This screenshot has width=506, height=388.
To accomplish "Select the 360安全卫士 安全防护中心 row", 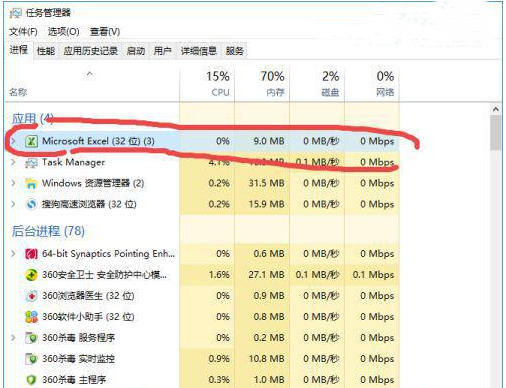I will pyautogui.click(x=202, y=275).
